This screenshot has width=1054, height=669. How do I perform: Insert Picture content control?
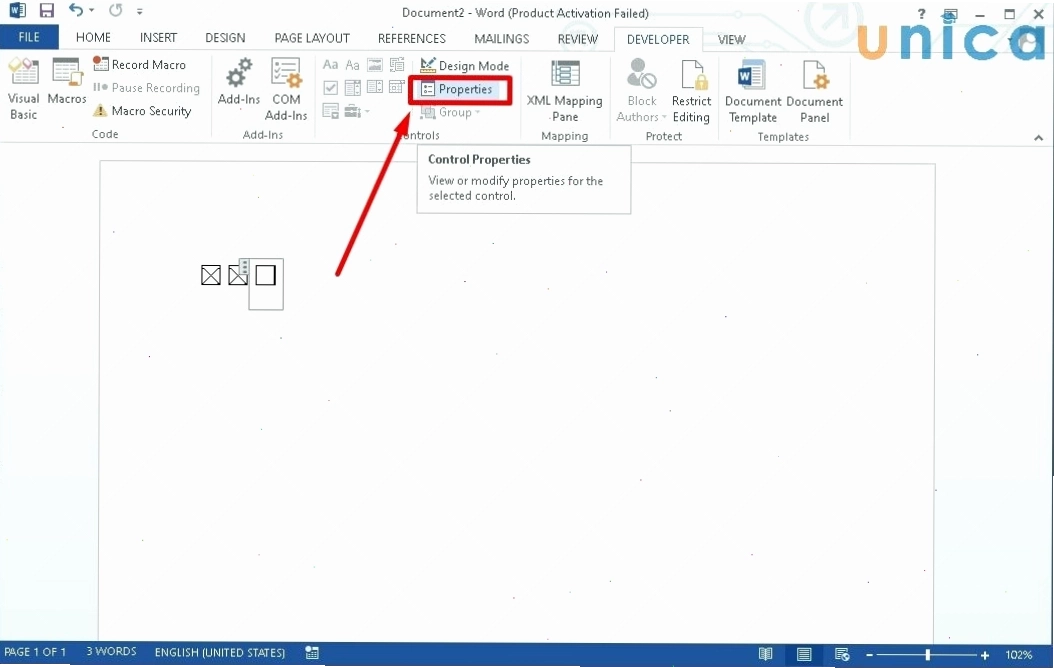point(374,65)
